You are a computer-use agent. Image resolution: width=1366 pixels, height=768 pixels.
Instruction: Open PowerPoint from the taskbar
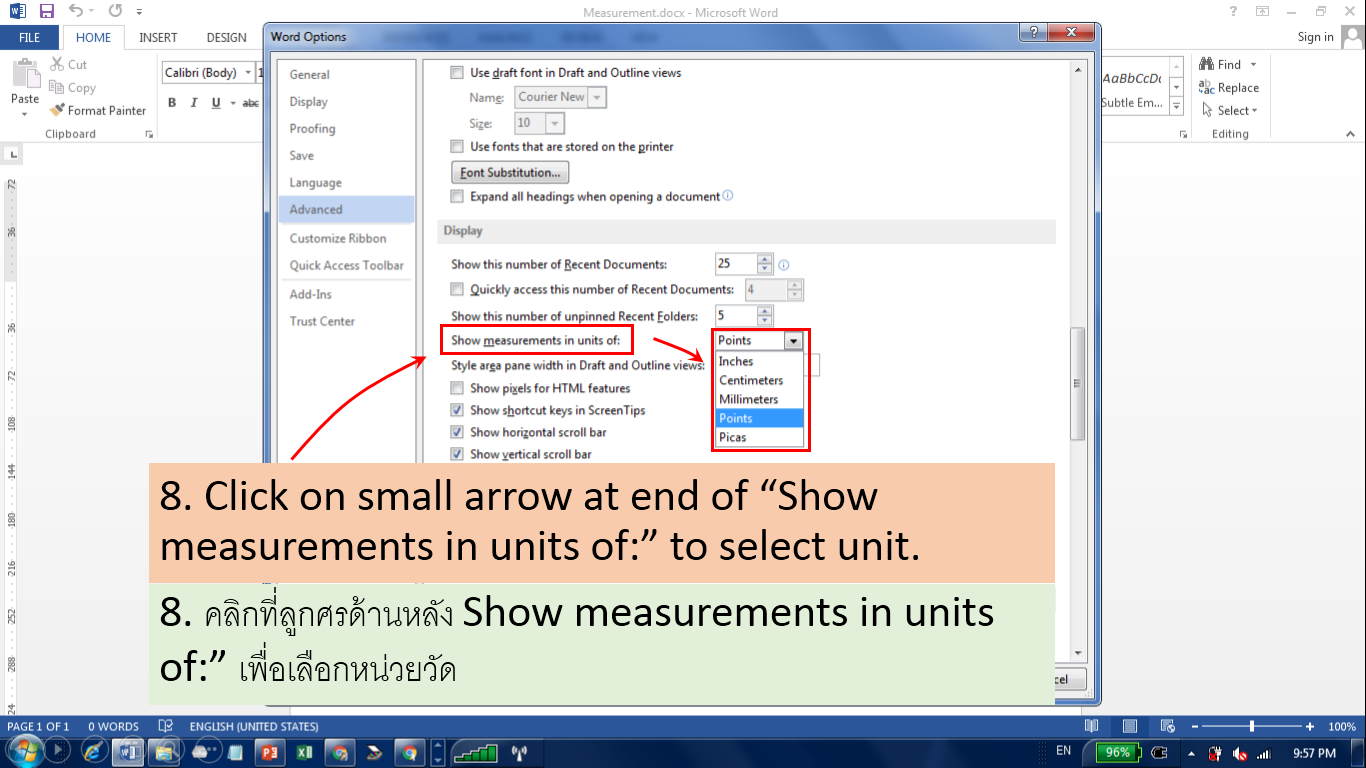pos(270,753)
